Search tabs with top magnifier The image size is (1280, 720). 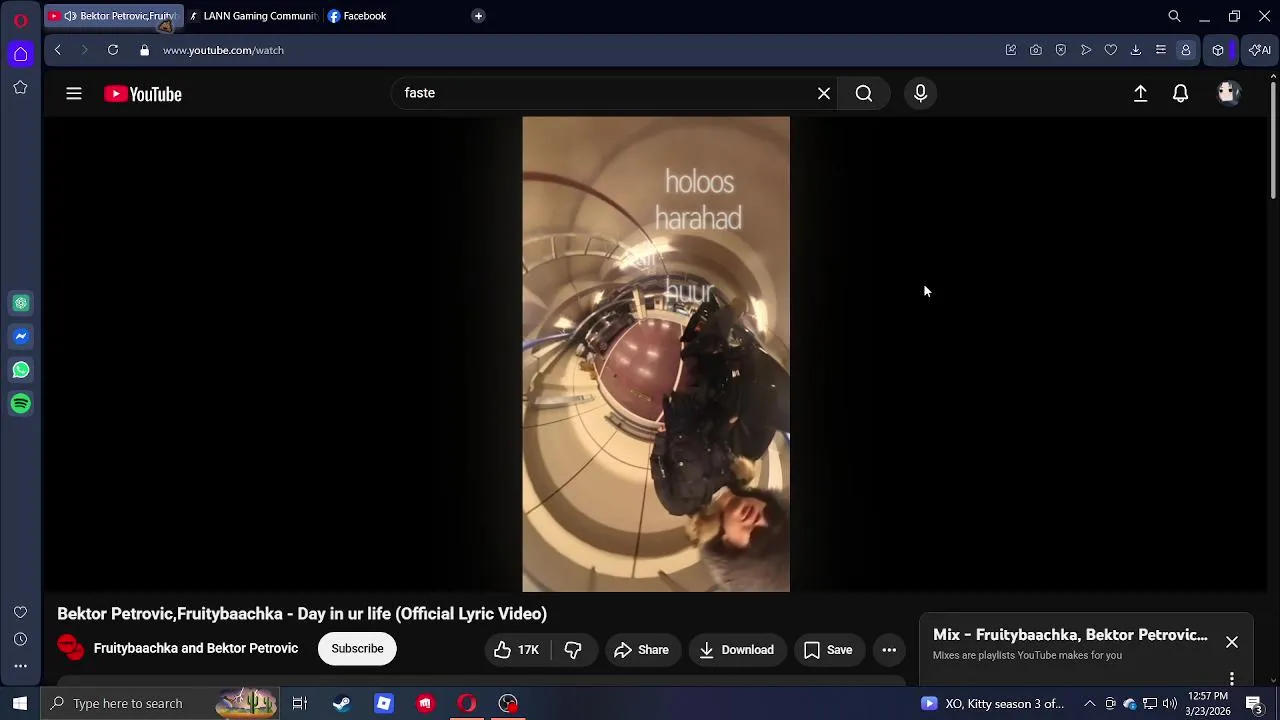[x=1174, y=16]
